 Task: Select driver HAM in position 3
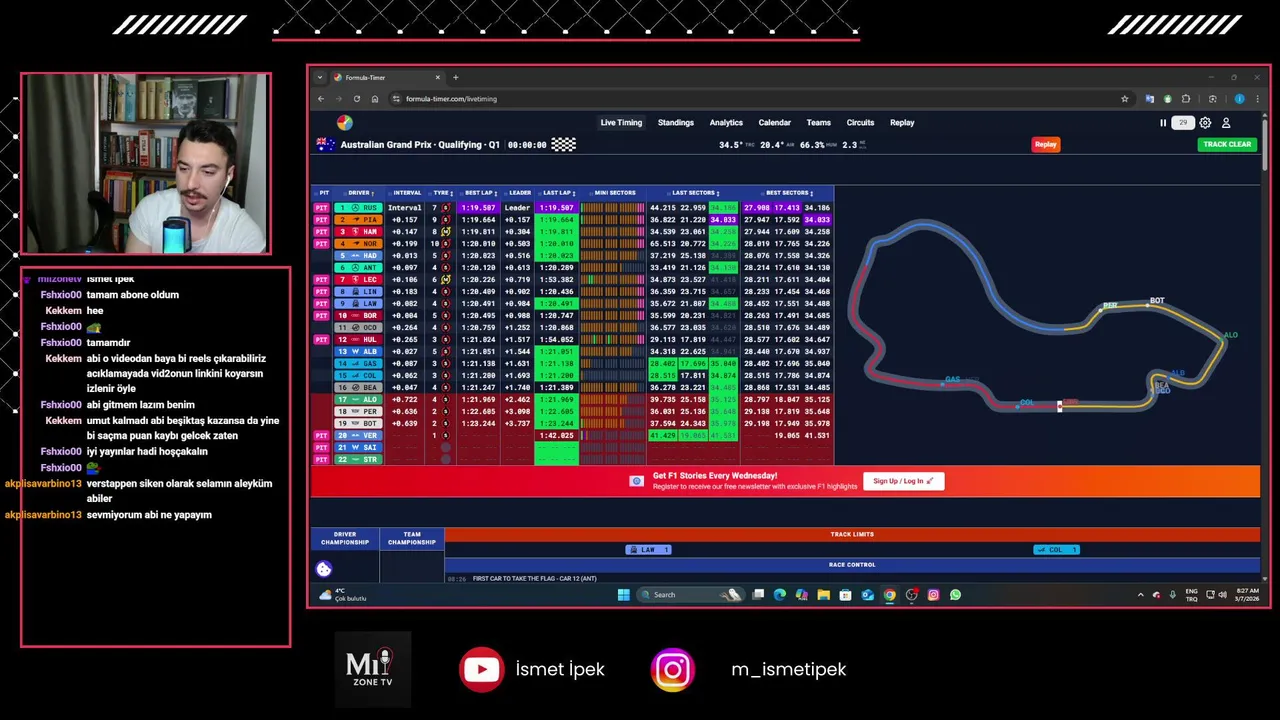358,232
